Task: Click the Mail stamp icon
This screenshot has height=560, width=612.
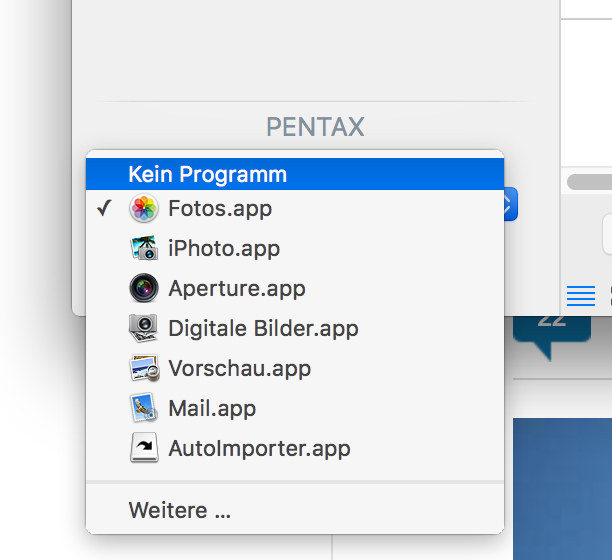Action: click(144, 408)
